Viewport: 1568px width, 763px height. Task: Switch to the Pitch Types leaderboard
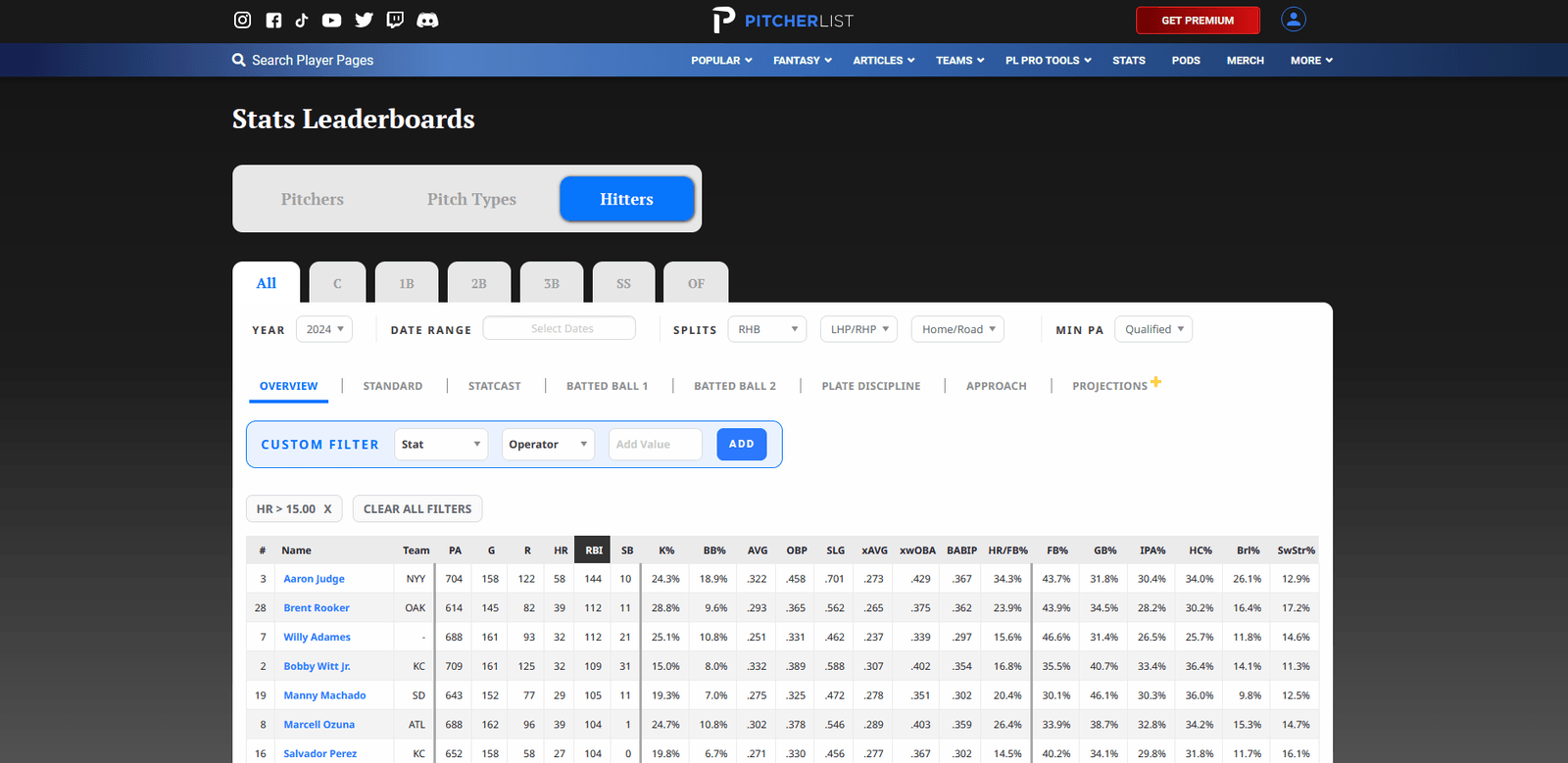471,199
